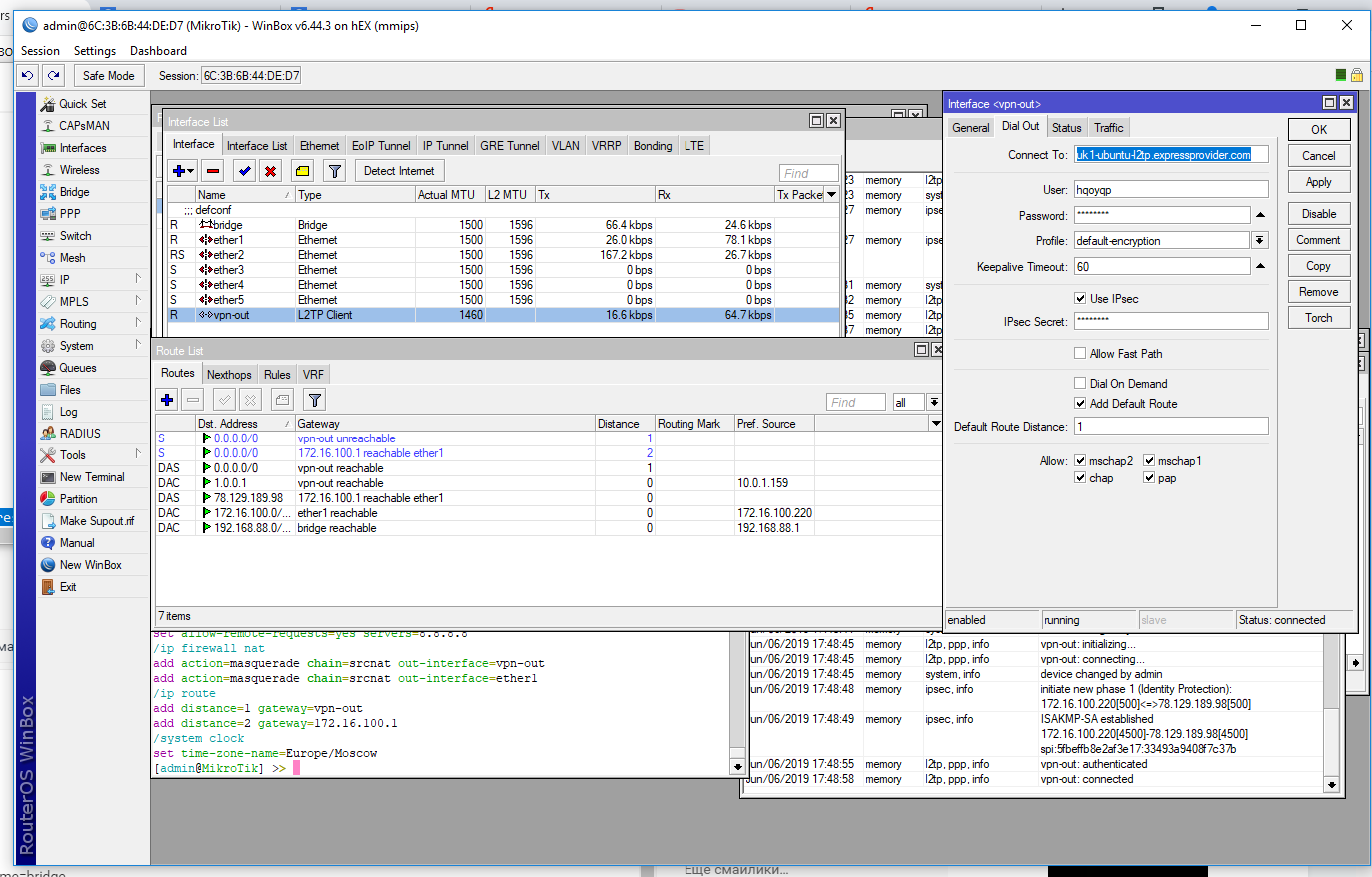Toggle Dial On Demand checkbox
This screenshot has width=1372, height=877.
click(1080, 383)
